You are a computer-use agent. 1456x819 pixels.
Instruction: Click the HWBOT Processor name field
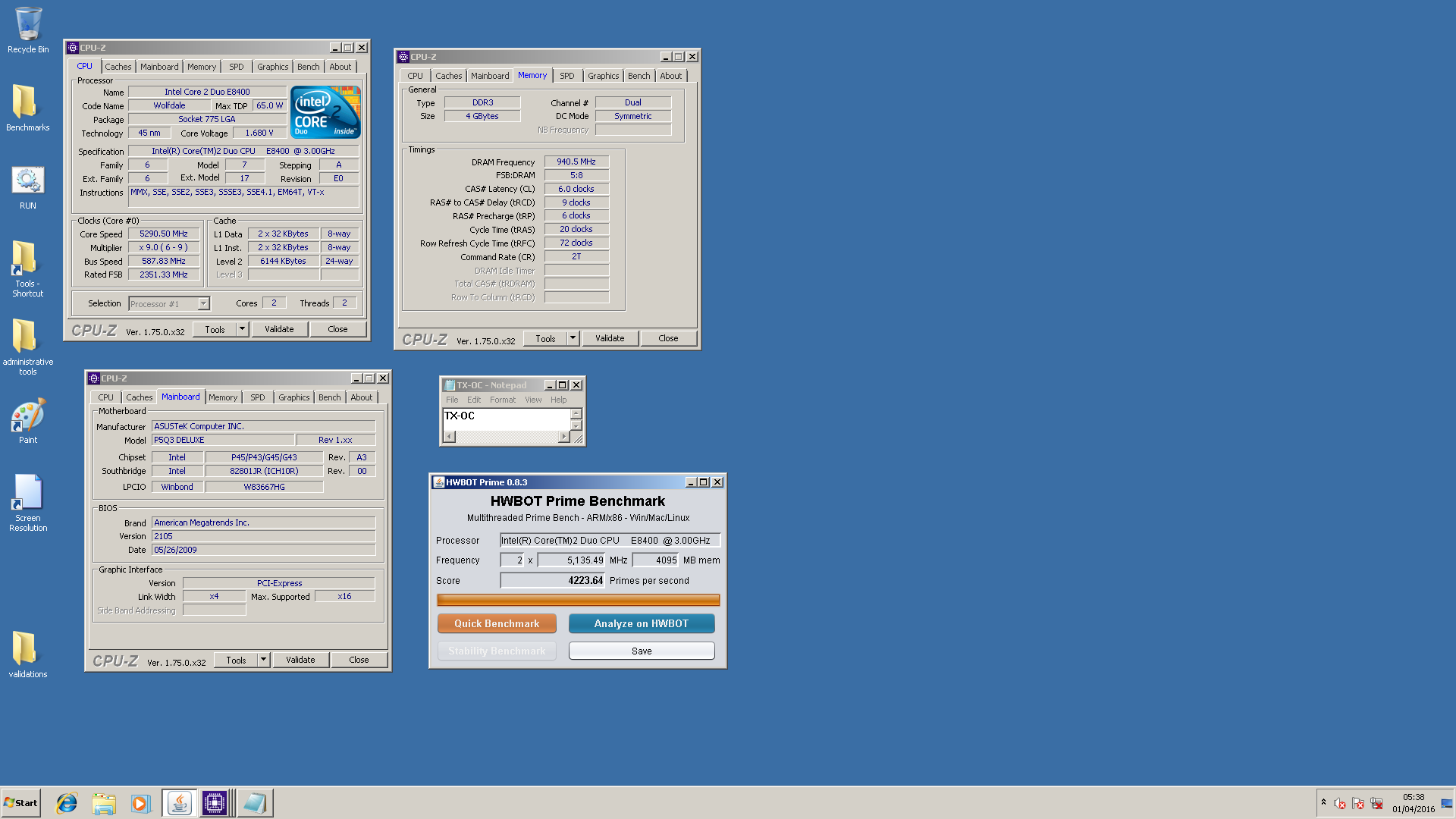point(610,541)
